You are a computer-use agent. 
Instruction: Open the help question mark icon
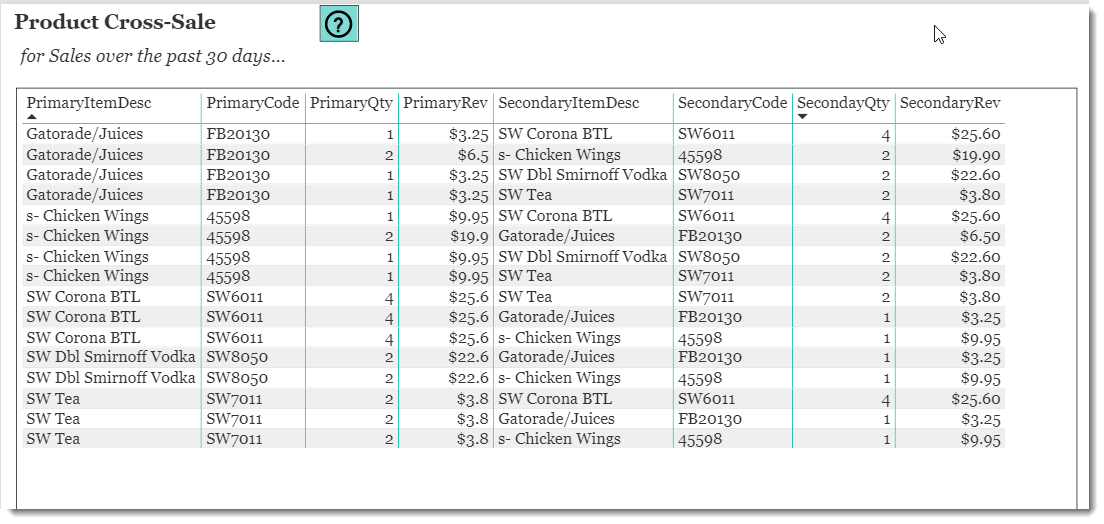(339, 24)
